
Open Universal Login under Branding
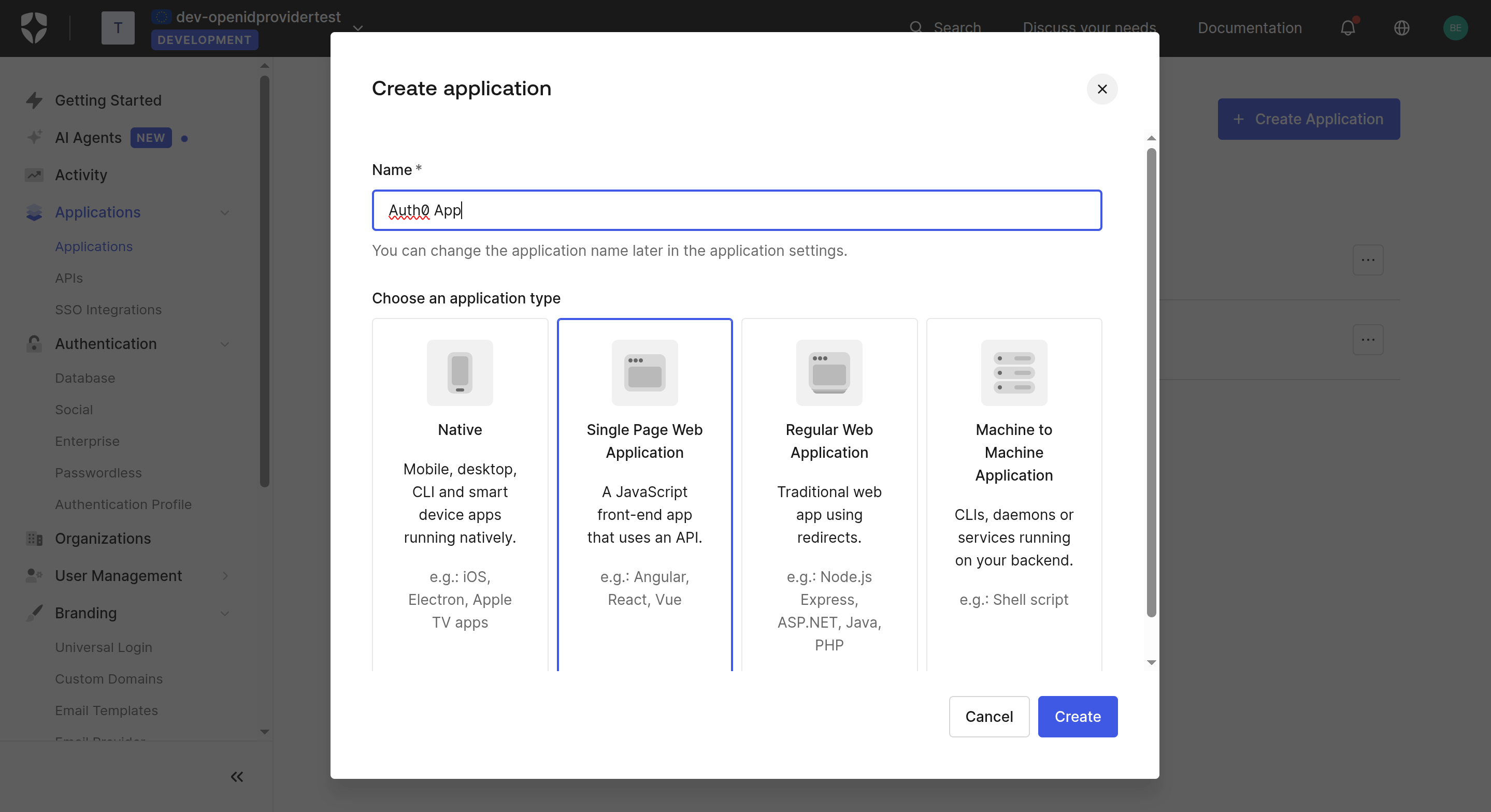click(x=104, y=647)
